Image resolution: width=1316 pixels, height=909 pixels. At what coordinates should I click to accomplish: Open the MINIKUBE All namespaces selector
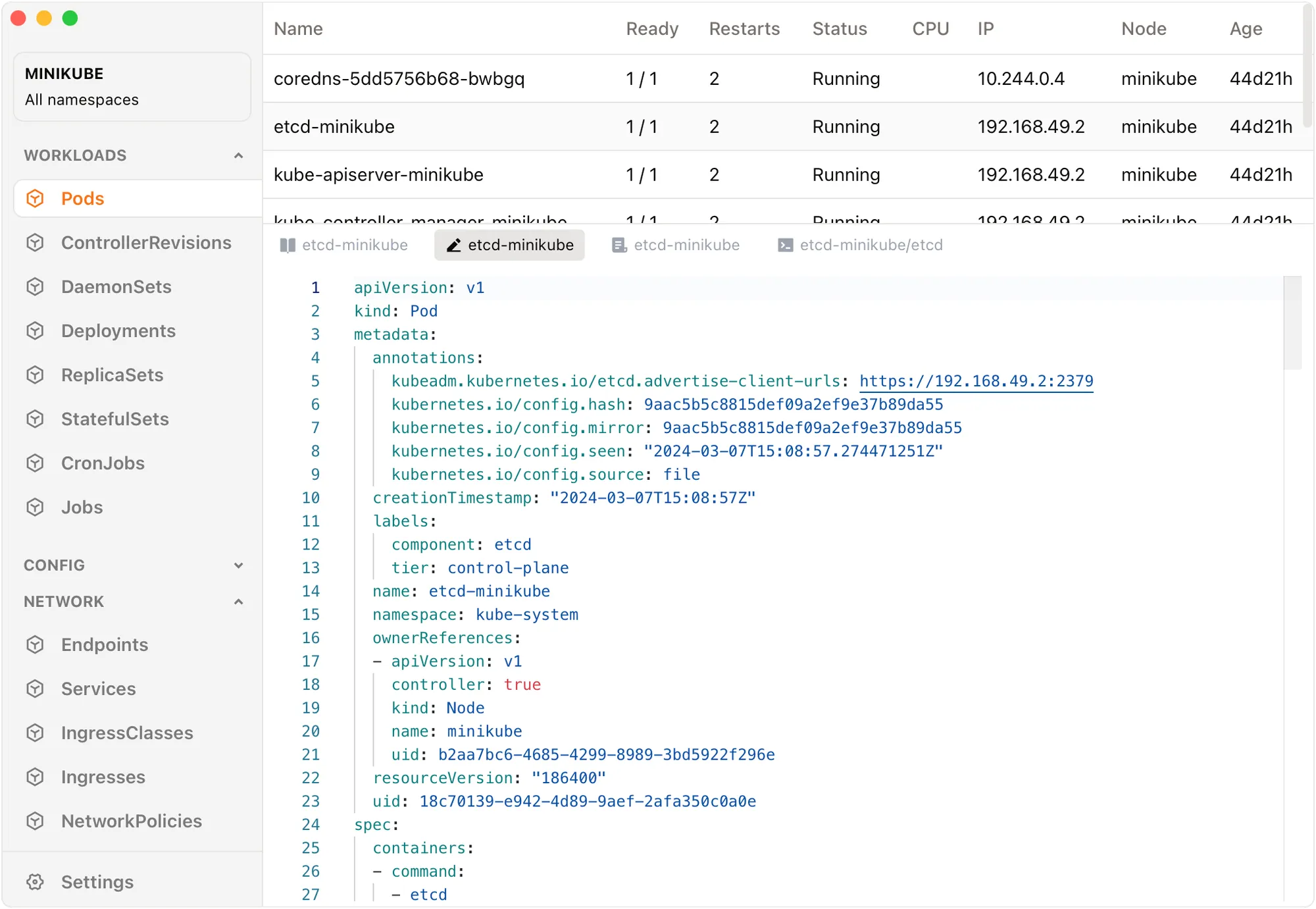132,86
